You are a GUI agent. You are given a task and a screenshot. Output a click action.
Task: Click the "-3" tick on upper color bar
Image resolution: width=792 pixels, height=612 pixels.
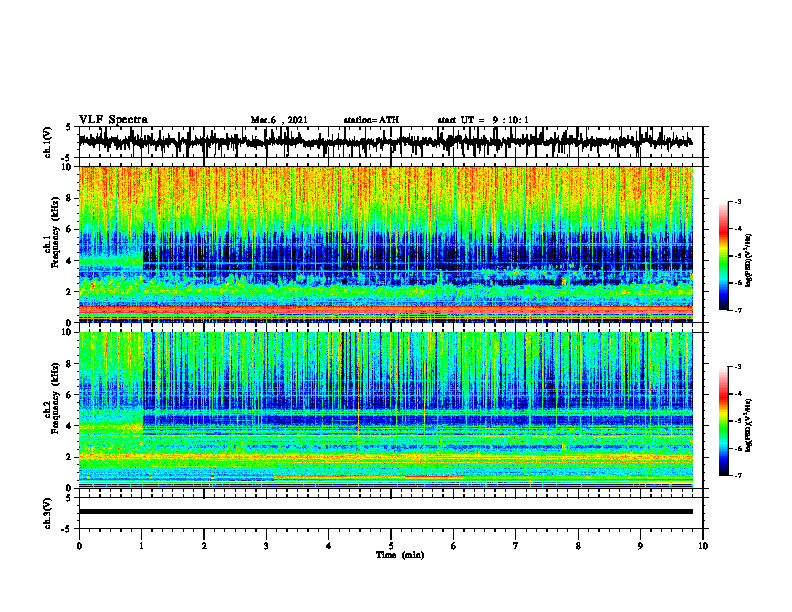[738, 202]
